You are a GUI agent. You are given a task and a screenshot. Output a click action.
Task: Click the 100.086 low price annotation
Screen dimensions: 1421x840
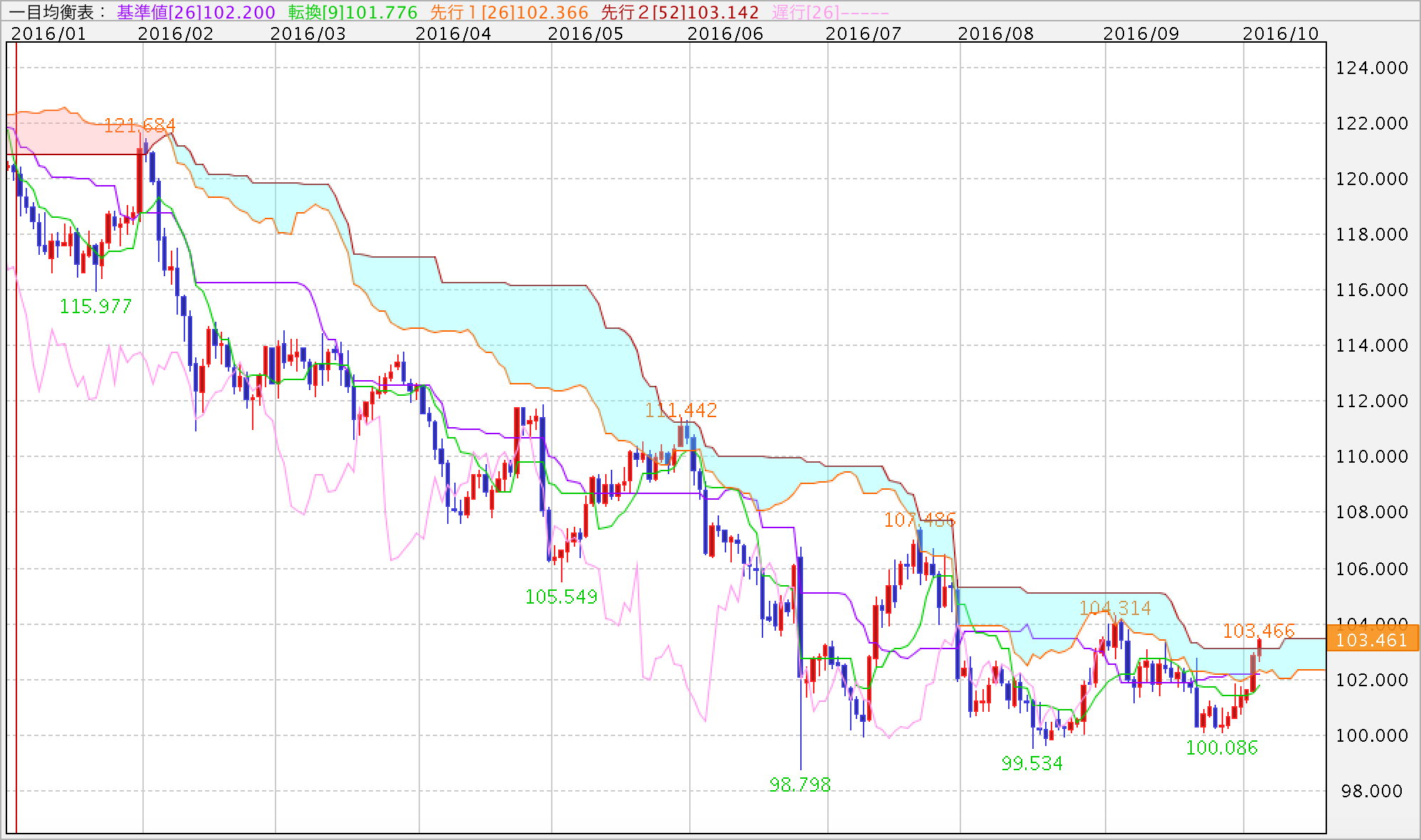click(x=1222, y=747)
